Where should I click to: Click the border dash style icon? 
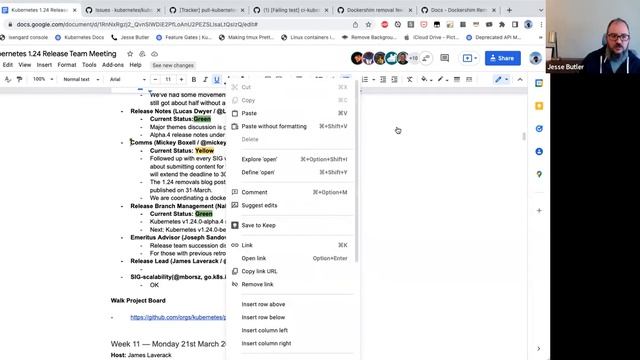(469, 80)
